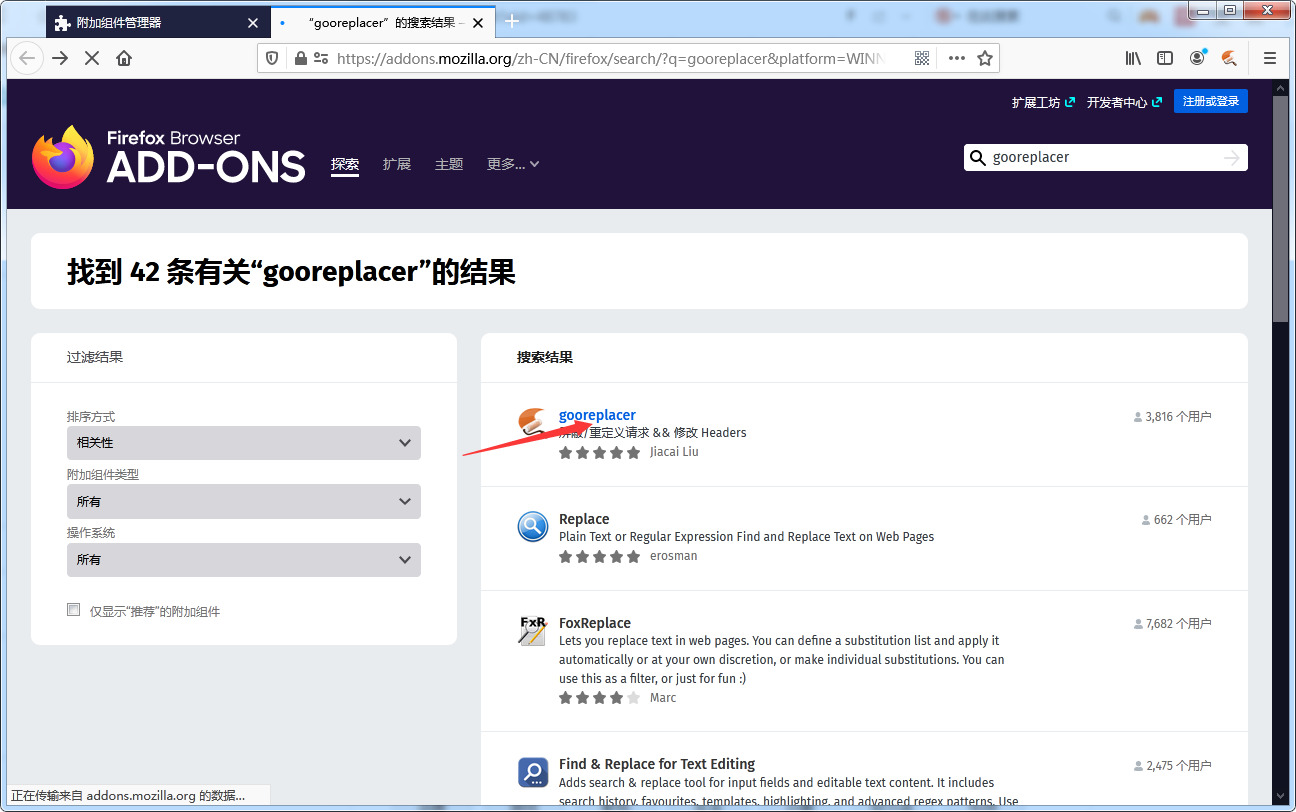Open the 扩展工坊 link
1296x812 pixels.
click(x=1043, y=102)
